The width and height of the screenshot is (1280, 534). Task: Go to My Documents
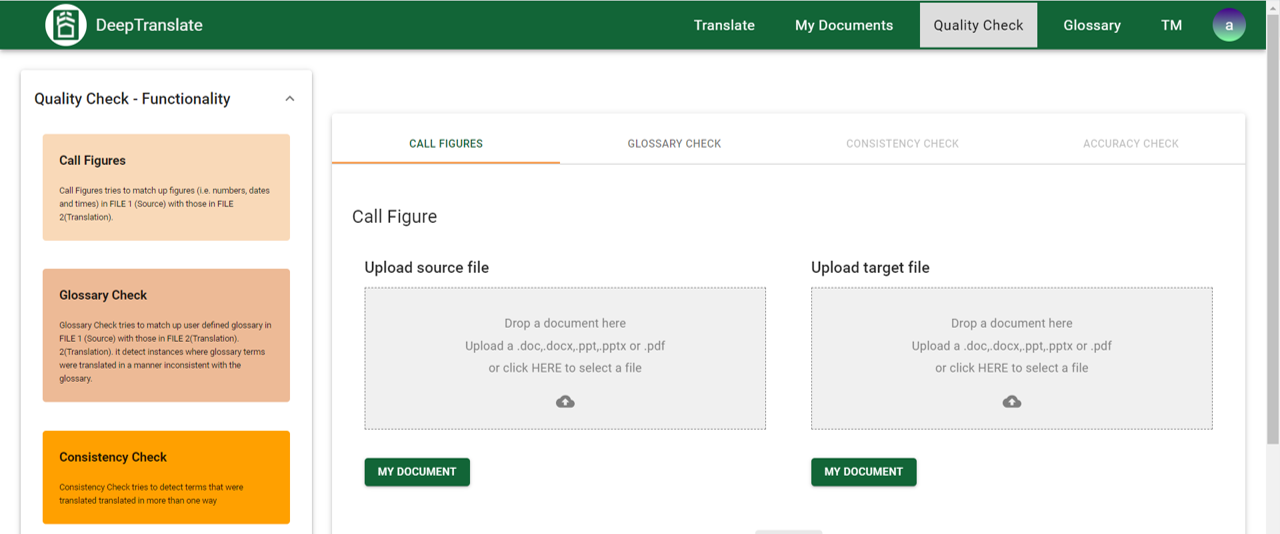(844, 25)
